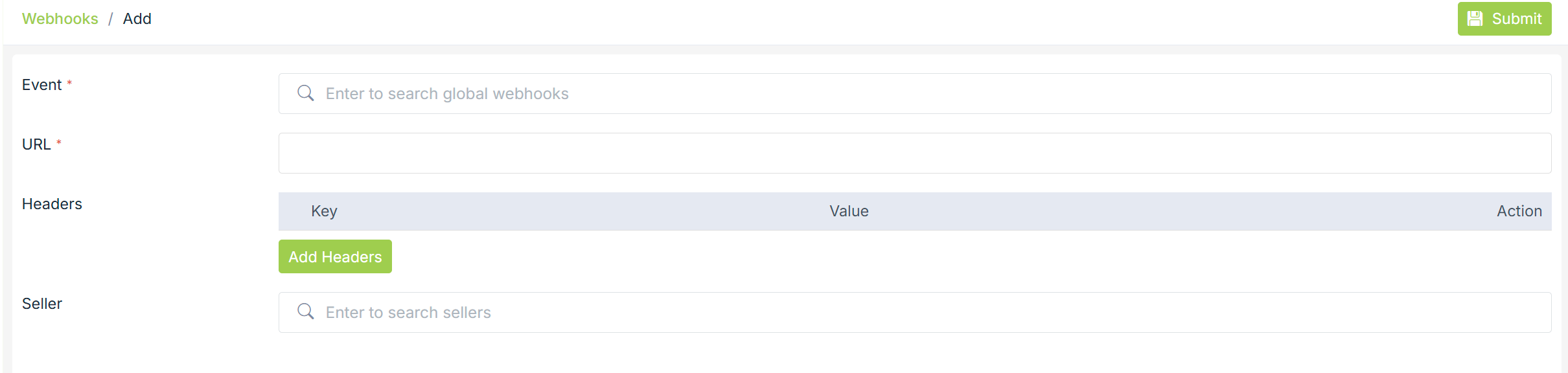This screenshot has height=373, width=1568.
Task: Click the URL field label
Action: pyautogui.click(x=36, y=144)
